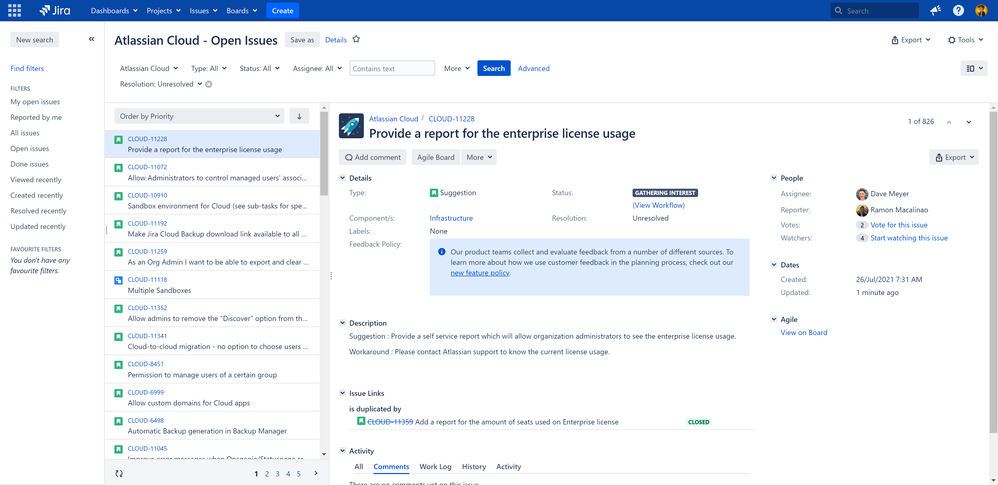Open the Boards menu

tap(242, 11)
